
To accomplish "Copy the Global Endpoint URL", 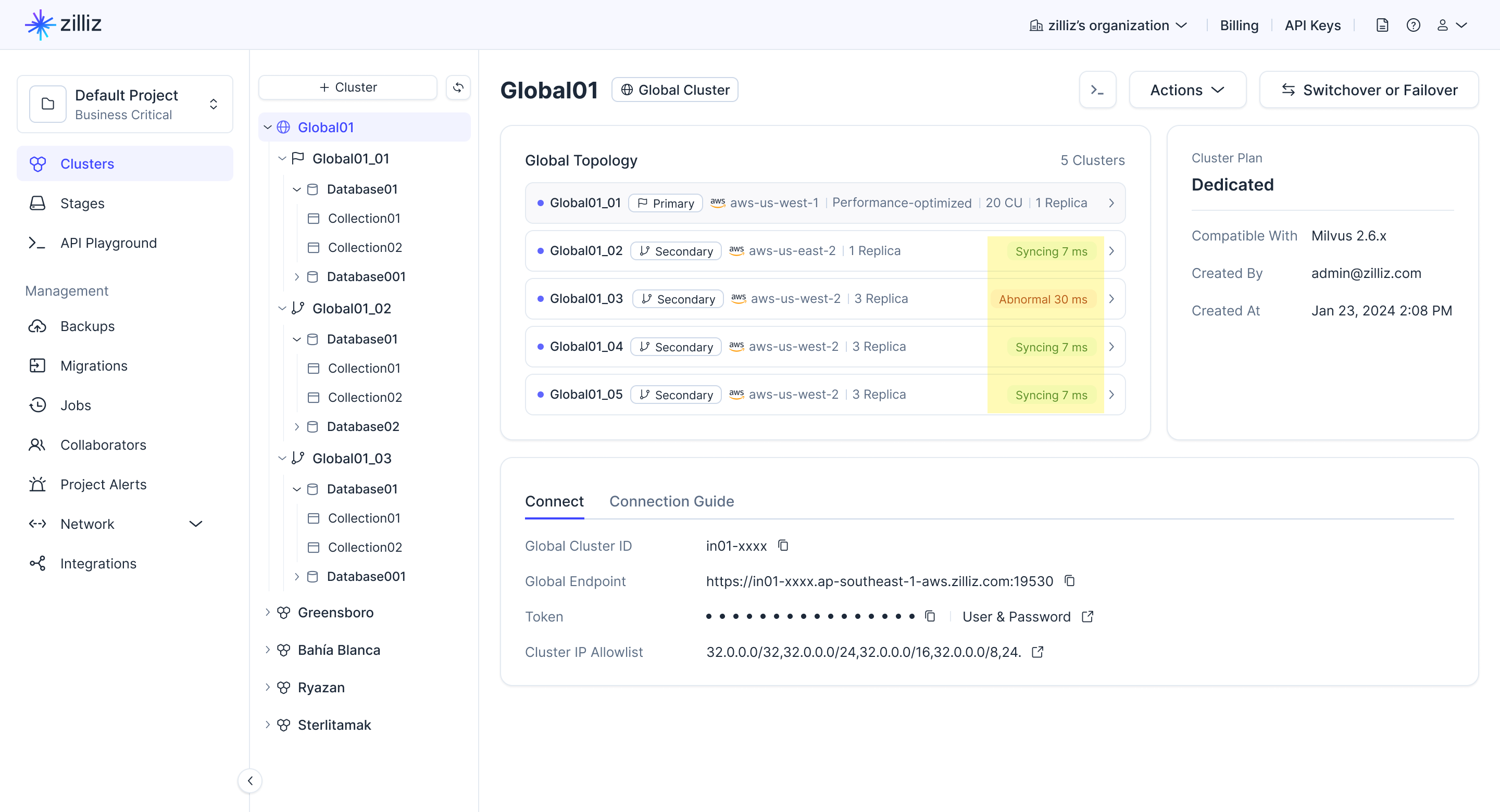I will [1070, 581].
